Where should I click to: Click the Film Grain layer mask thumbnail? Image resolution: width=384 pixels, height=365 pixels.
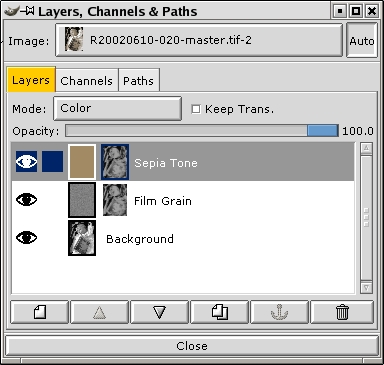click(x=115, y=200)
